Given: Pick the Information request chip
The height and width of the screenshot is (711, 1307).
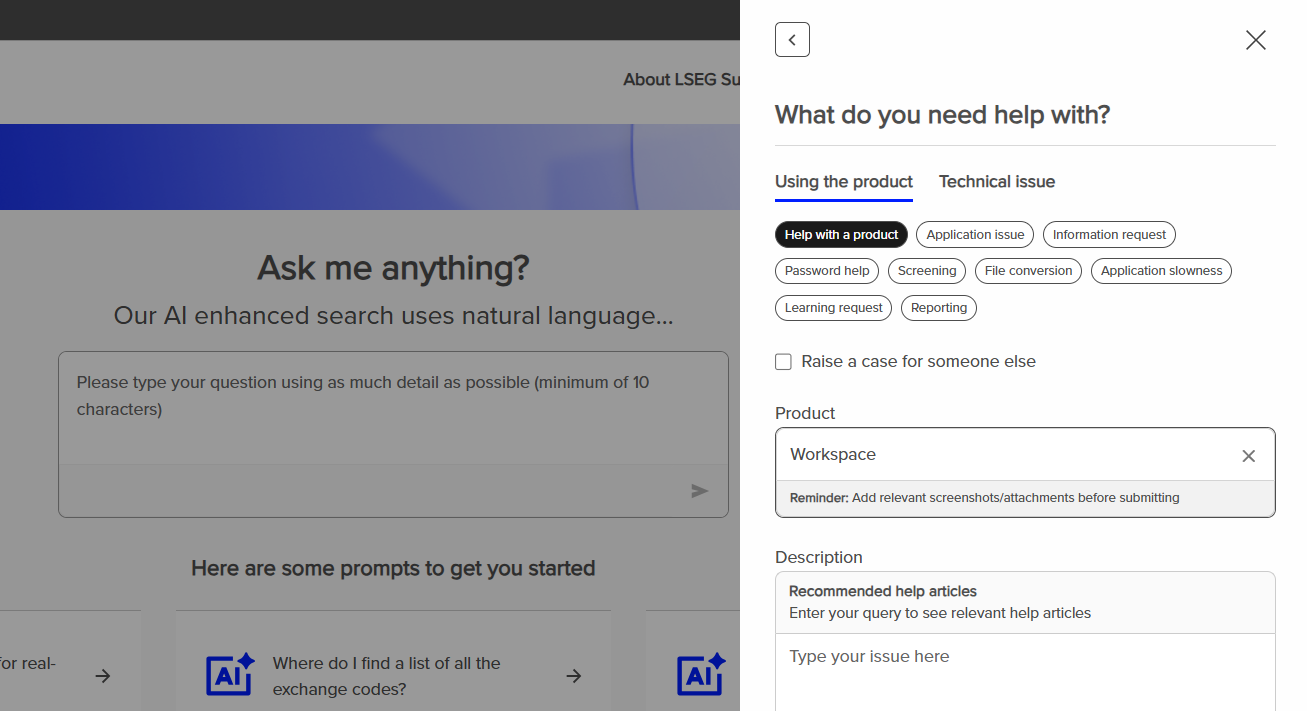Looking at the screenshot, I should click(x=1109, y=235).
